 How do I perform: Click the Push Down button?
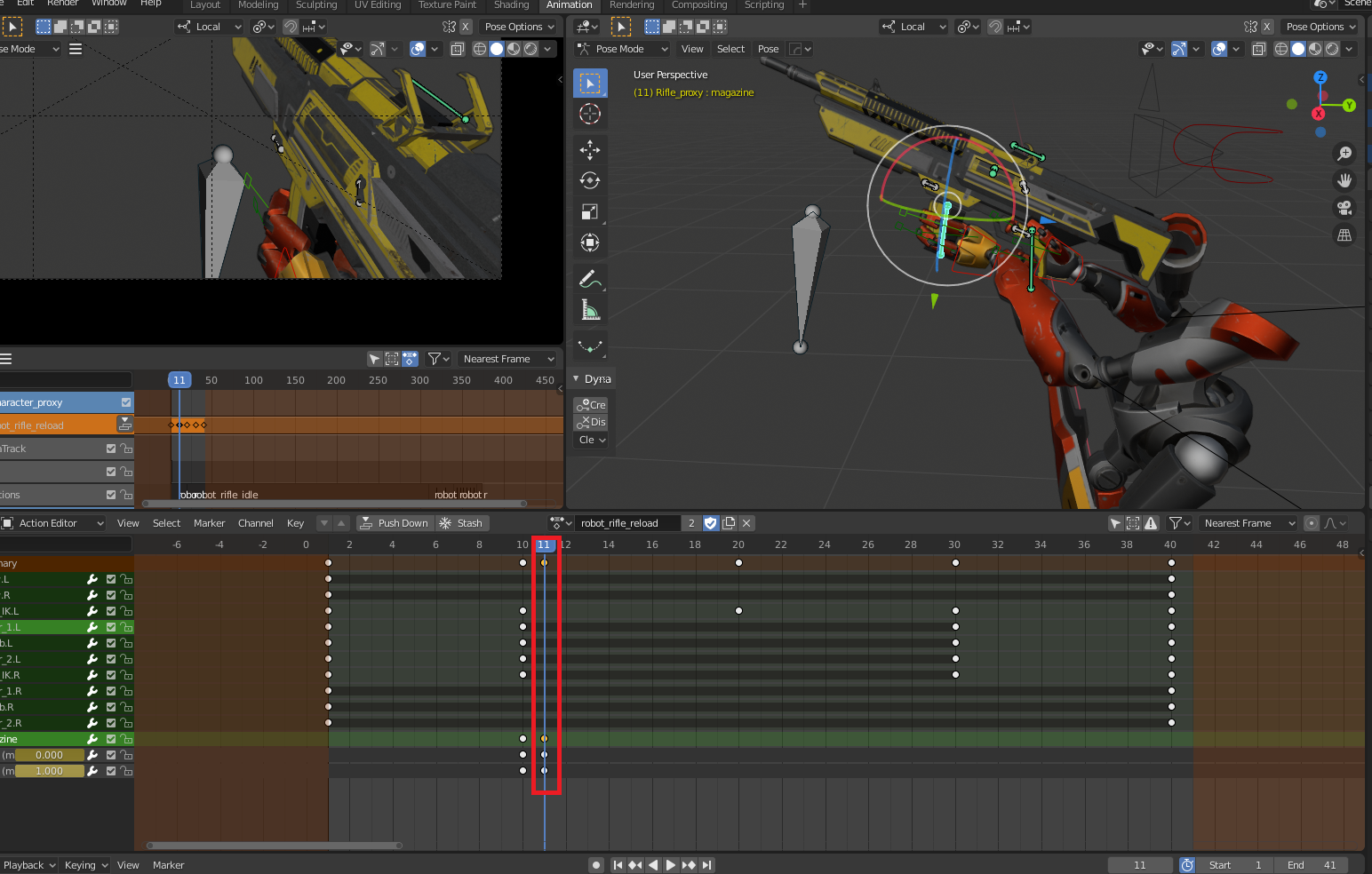click(x=394, y=523)
